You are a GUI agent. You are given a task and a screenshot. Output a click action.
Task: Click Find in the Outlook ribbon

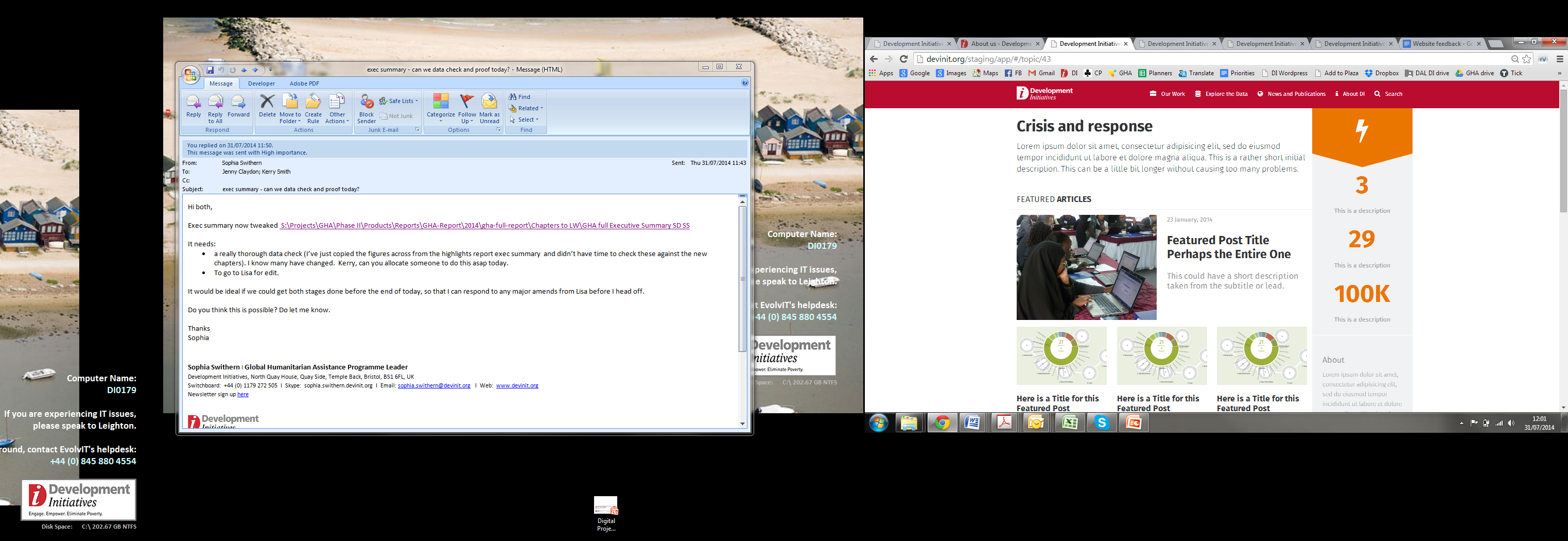(x=520, y=97)
